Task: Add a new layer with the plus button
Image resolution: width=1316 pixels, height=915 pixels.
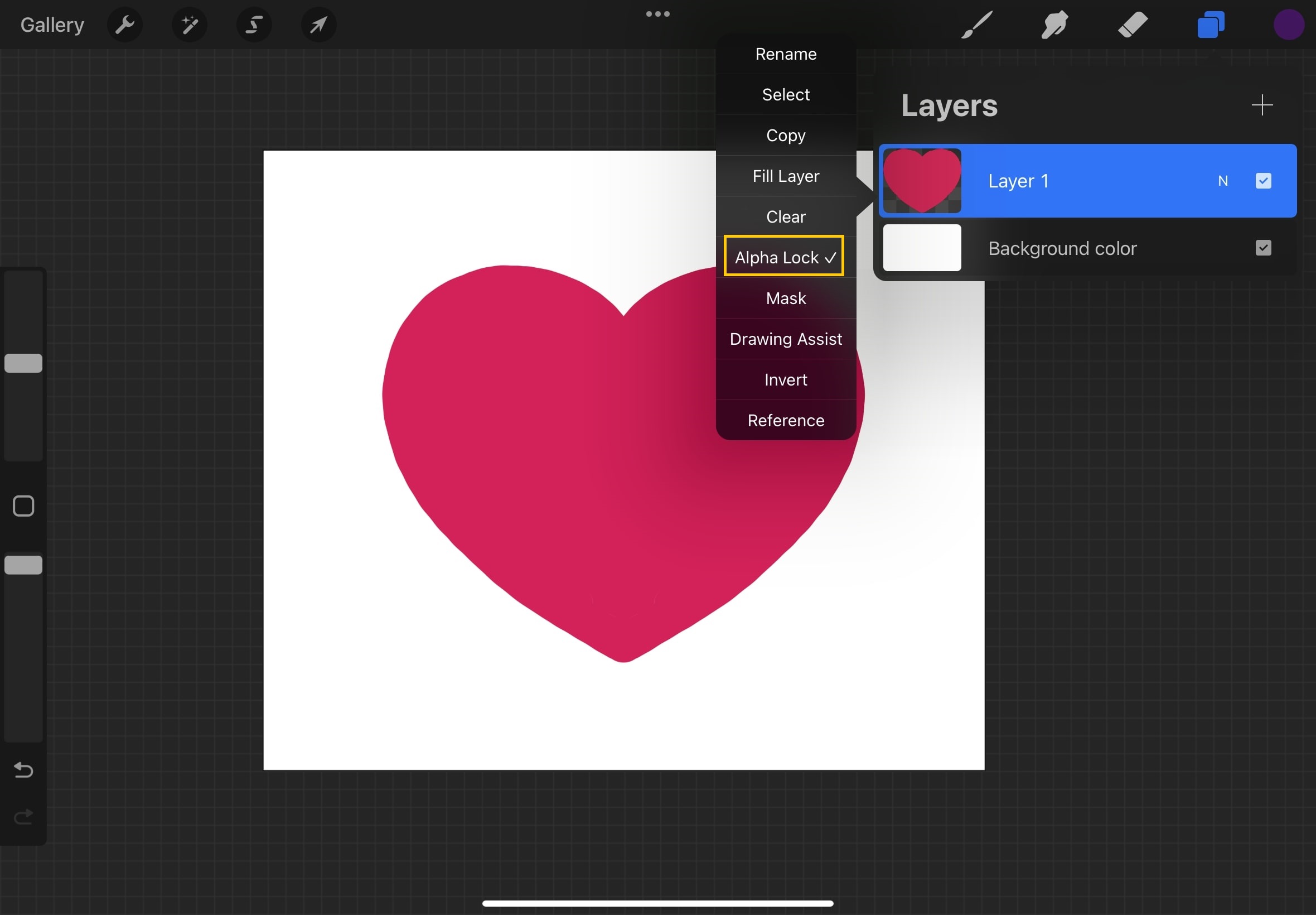Action: (x=1262, y=105)
